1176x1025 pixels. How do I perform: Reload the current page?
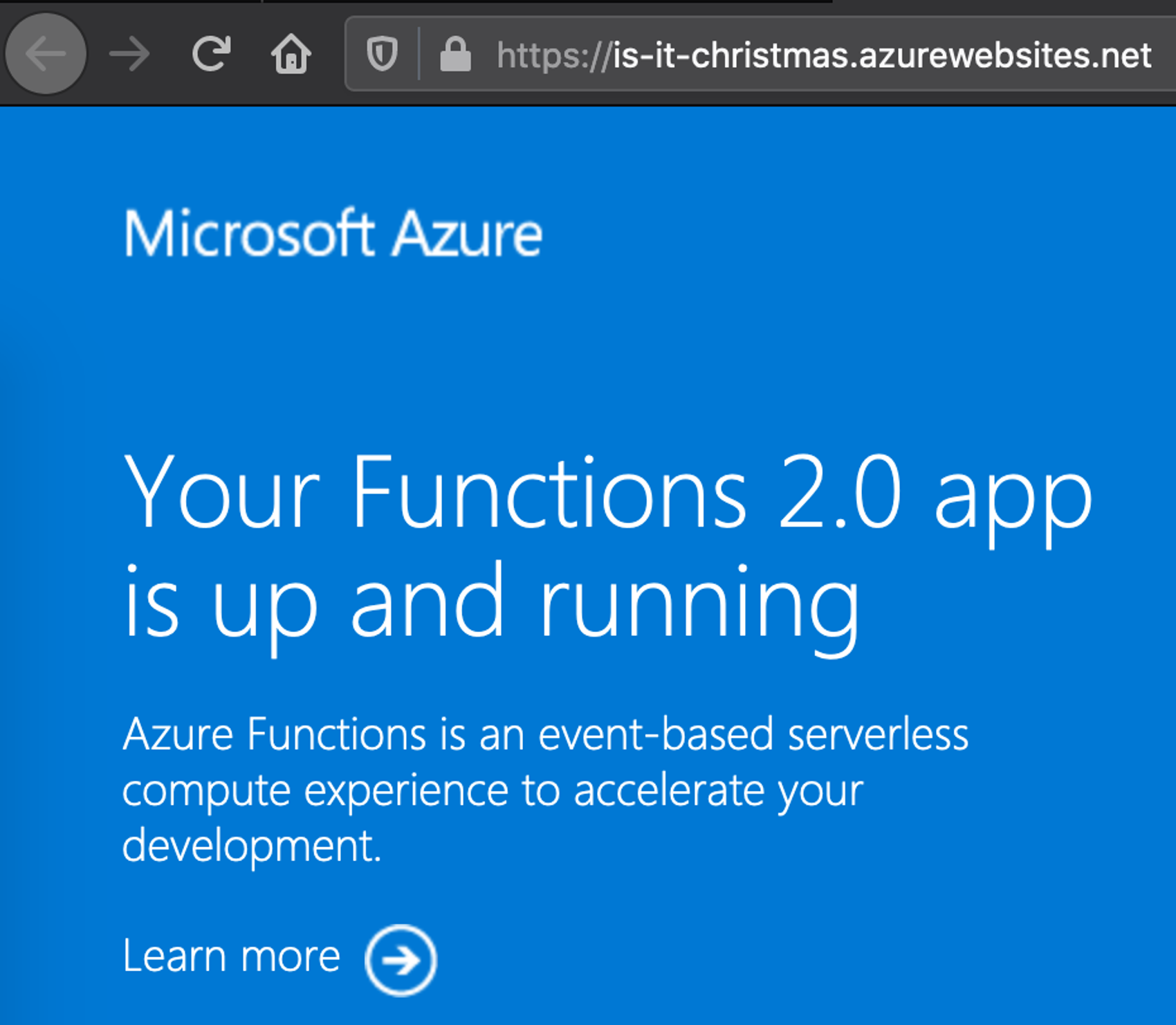(x=211, y=54)
